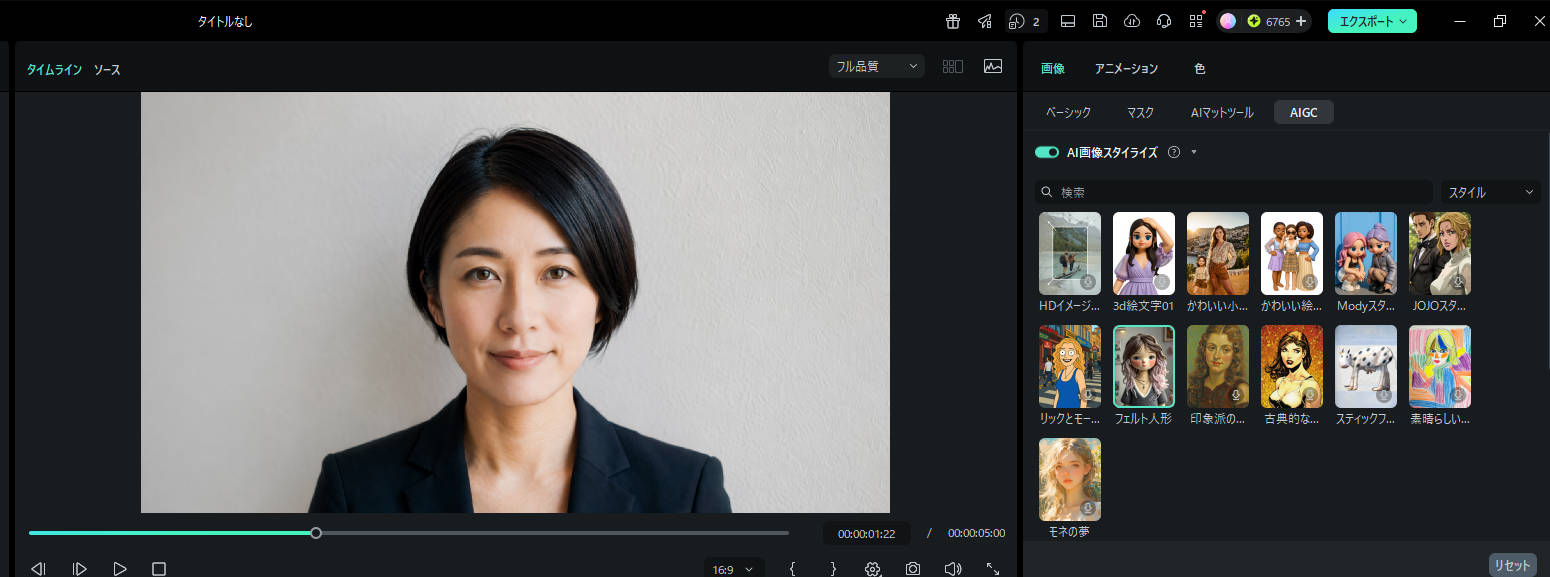The width and height of the screenshot is (1550, 577).
Task: Open the マスク sub-tab
Action: pyautogui.click(x=1140, y=113)
